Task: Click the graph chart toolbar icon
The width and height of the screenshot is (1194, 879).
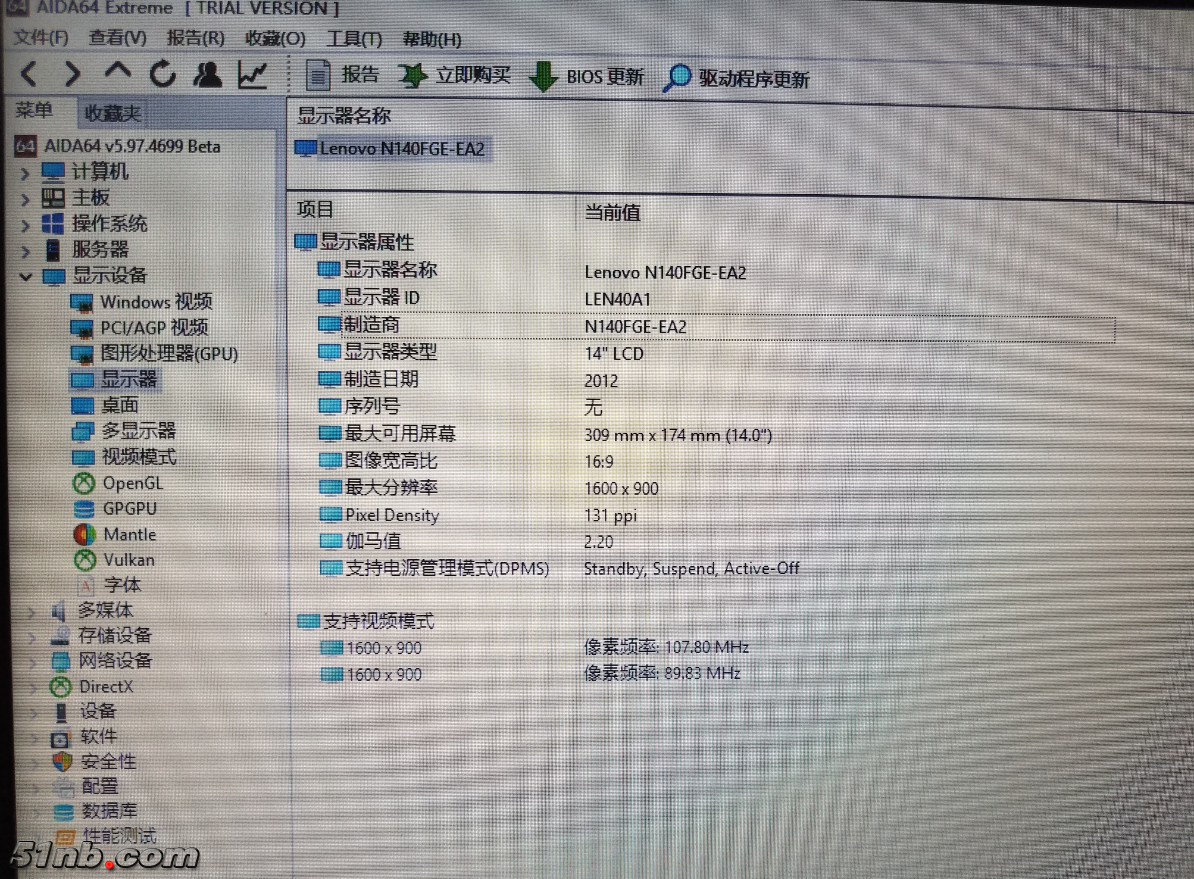Action: [x=252, y=74]
